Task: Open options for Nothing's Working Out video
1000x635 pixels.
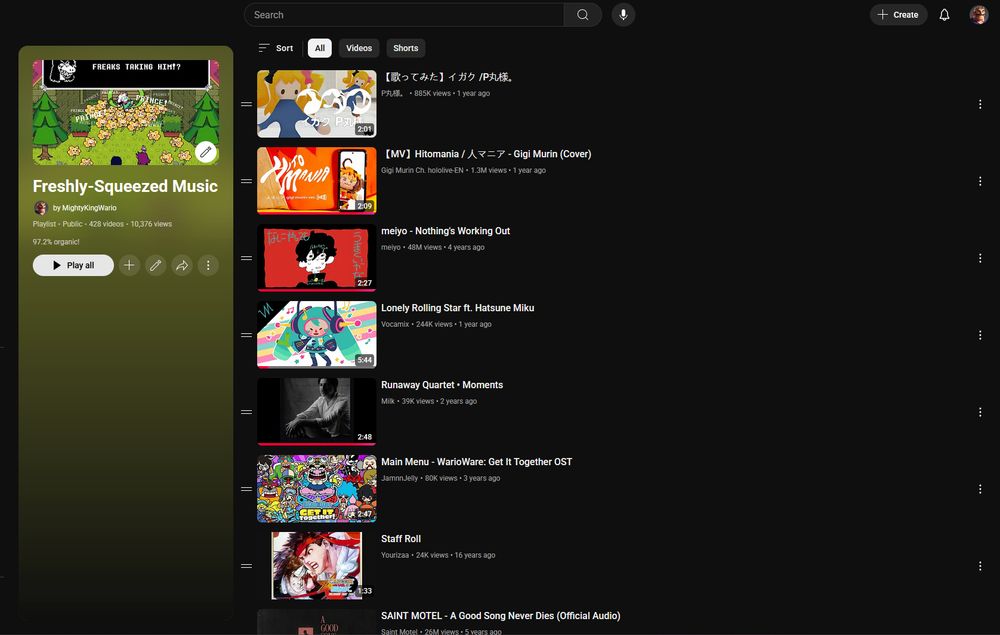Action: 980,258
